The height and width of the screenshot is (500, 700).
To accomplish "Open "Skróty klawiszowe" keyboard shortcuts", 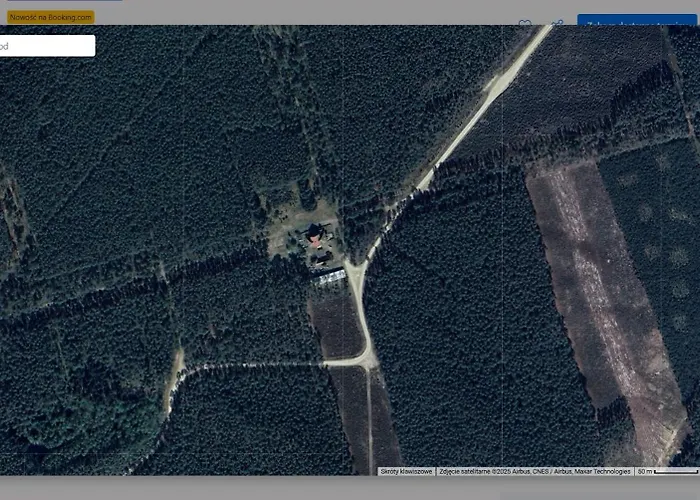I will point(407,471).
